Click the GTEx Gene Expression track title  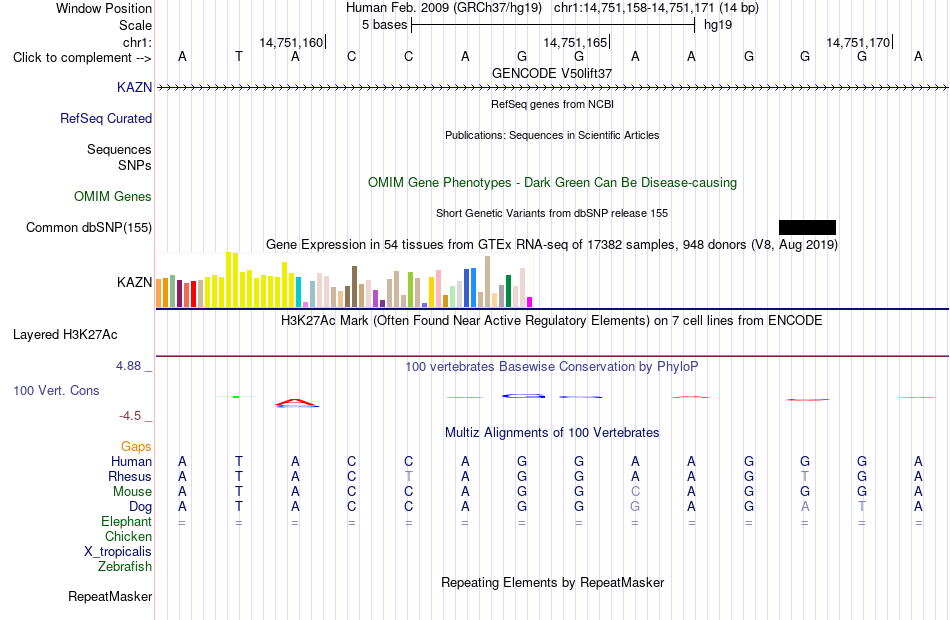[x=552, y=244]
